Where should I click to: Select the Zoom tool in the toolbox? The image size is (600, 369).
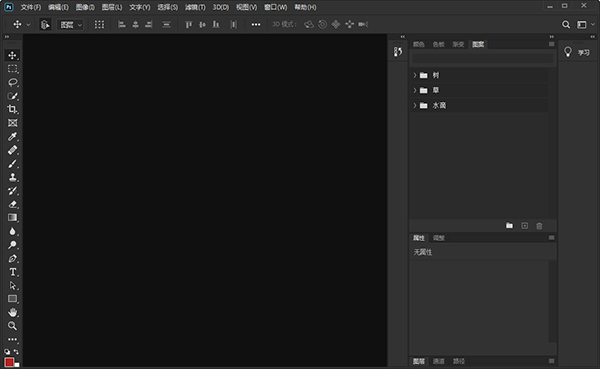point(12,326)
